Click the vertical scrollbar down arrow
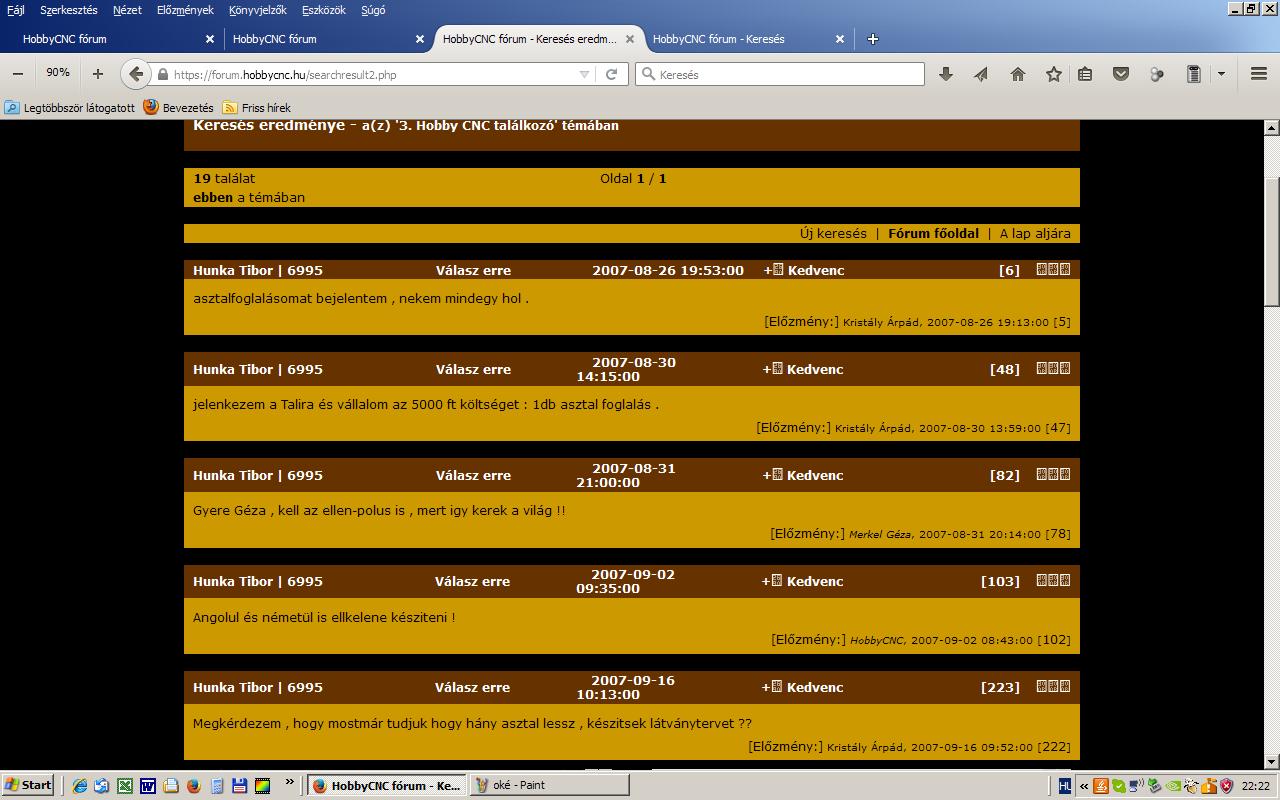1280x800 pixels. [1271, 761]
